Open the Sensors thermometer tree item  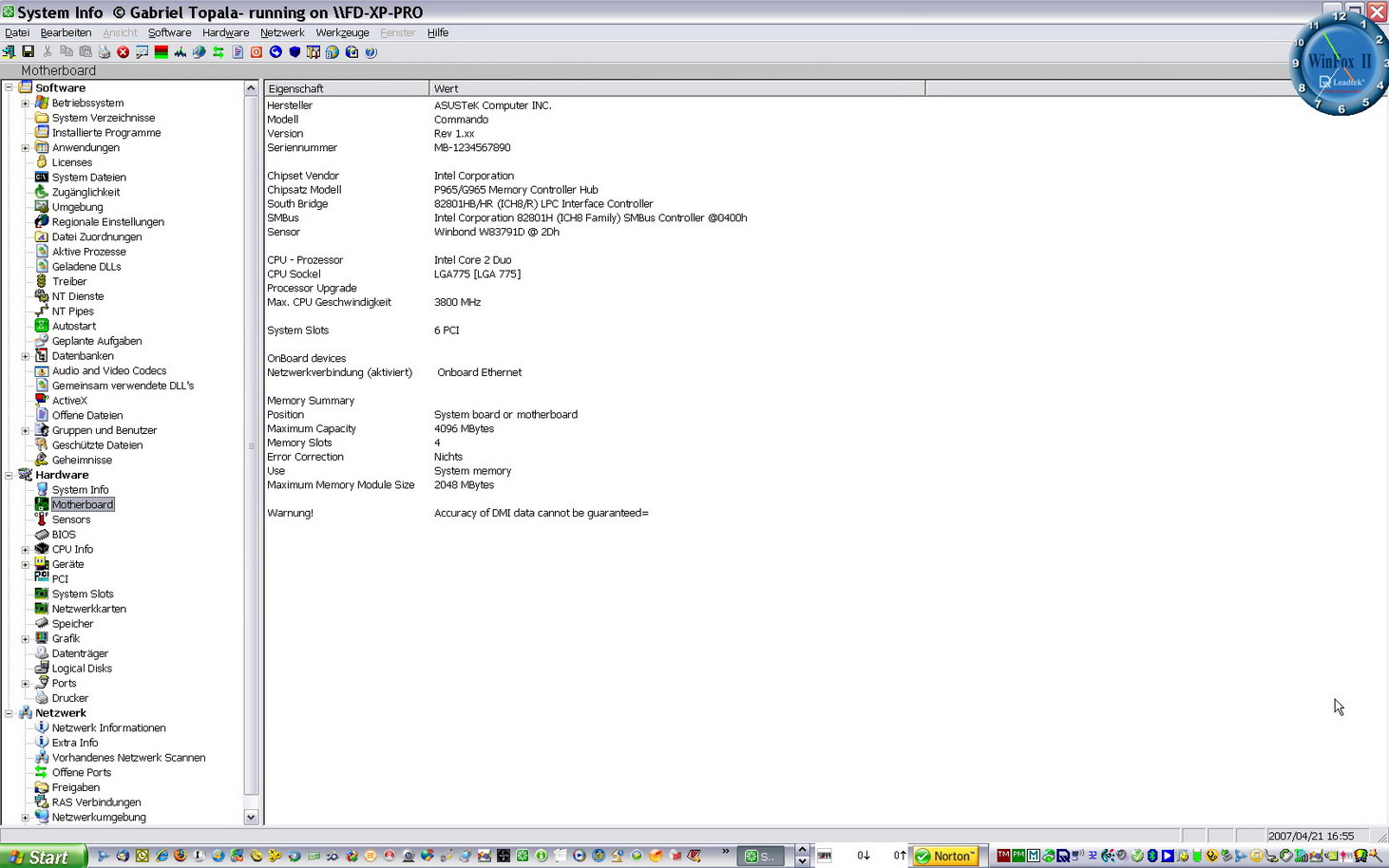click(x=71, y=519)
